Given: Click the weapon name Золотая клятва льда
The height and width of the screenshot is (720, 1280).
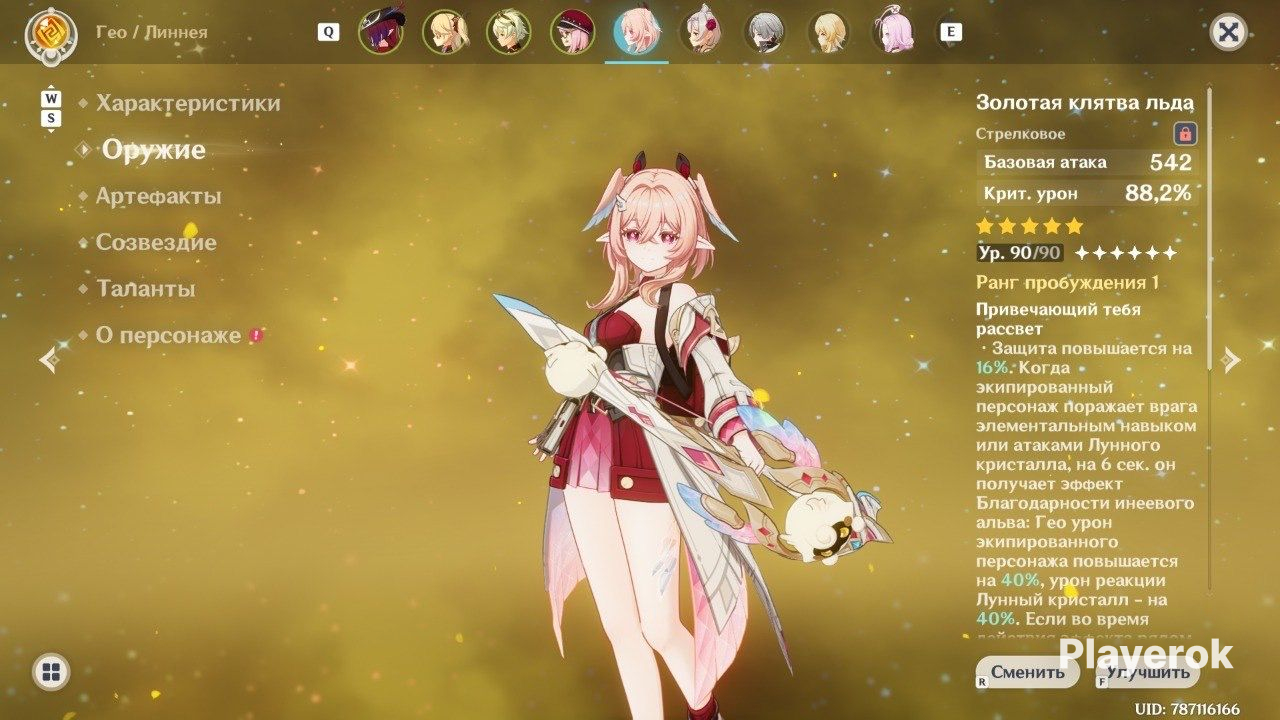Looking at the screenshot, I should tap(1085, 102).
